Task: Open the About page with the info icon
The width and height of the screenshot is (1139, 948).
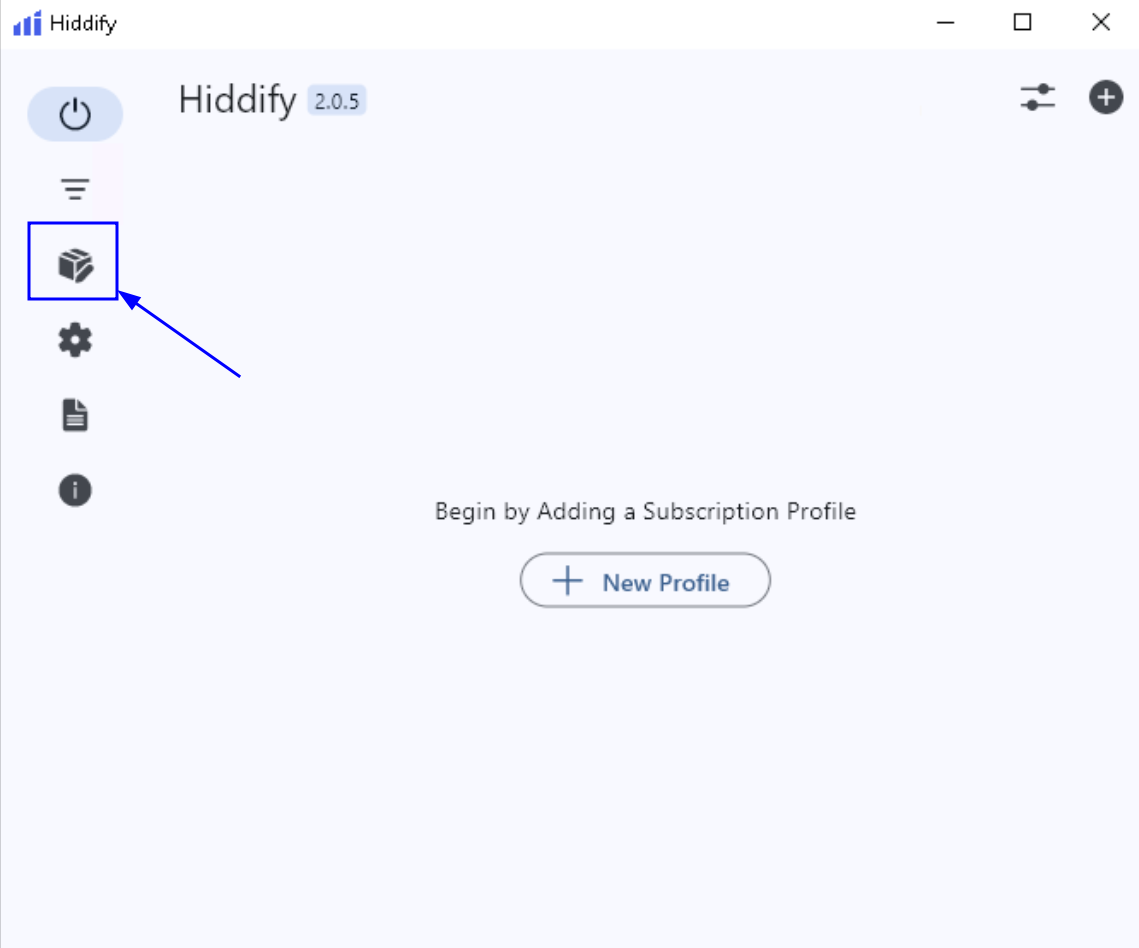Action: click(x=74, y=489)
